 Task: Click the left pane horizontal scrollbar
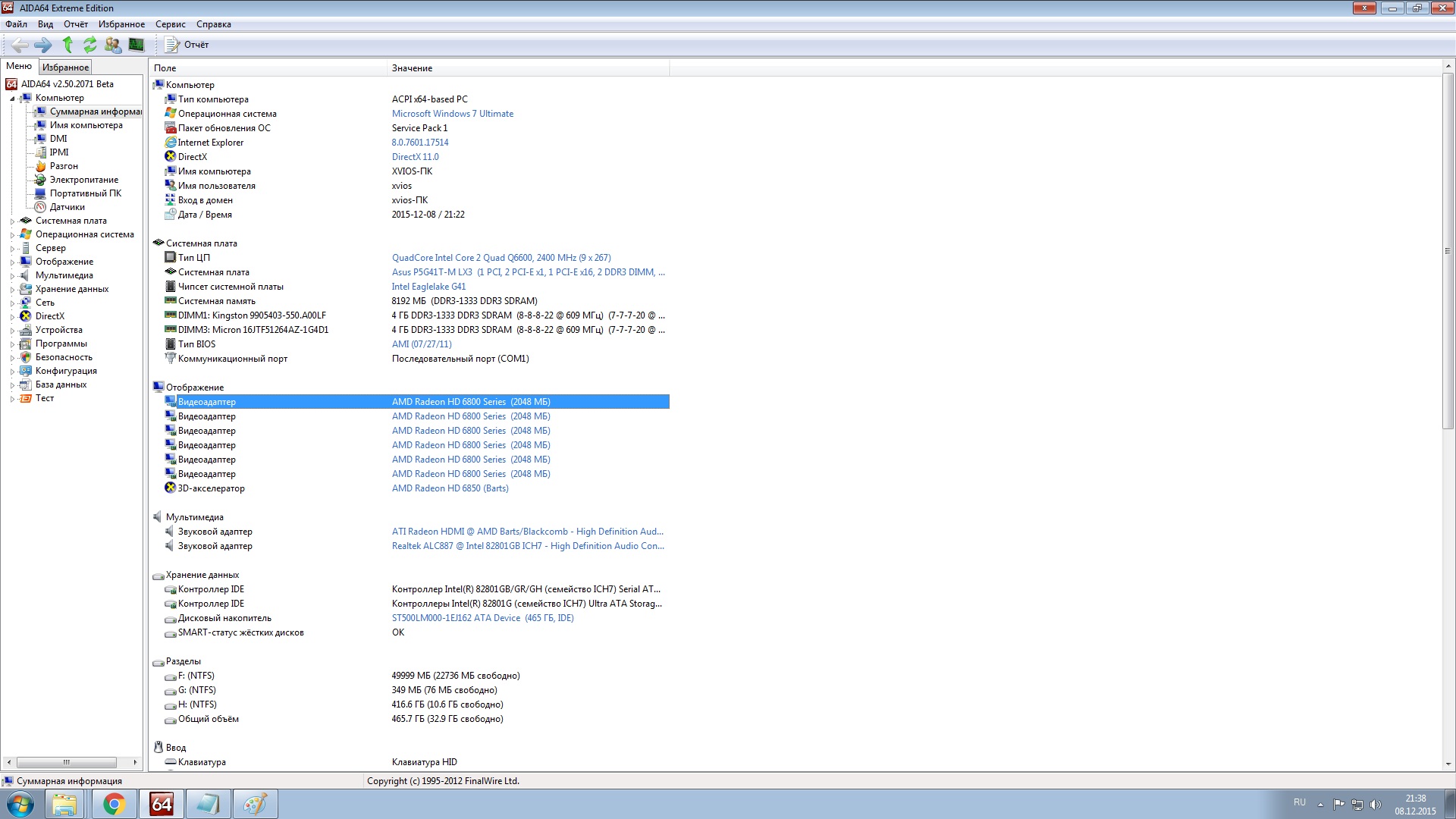[x=67, y=762]
